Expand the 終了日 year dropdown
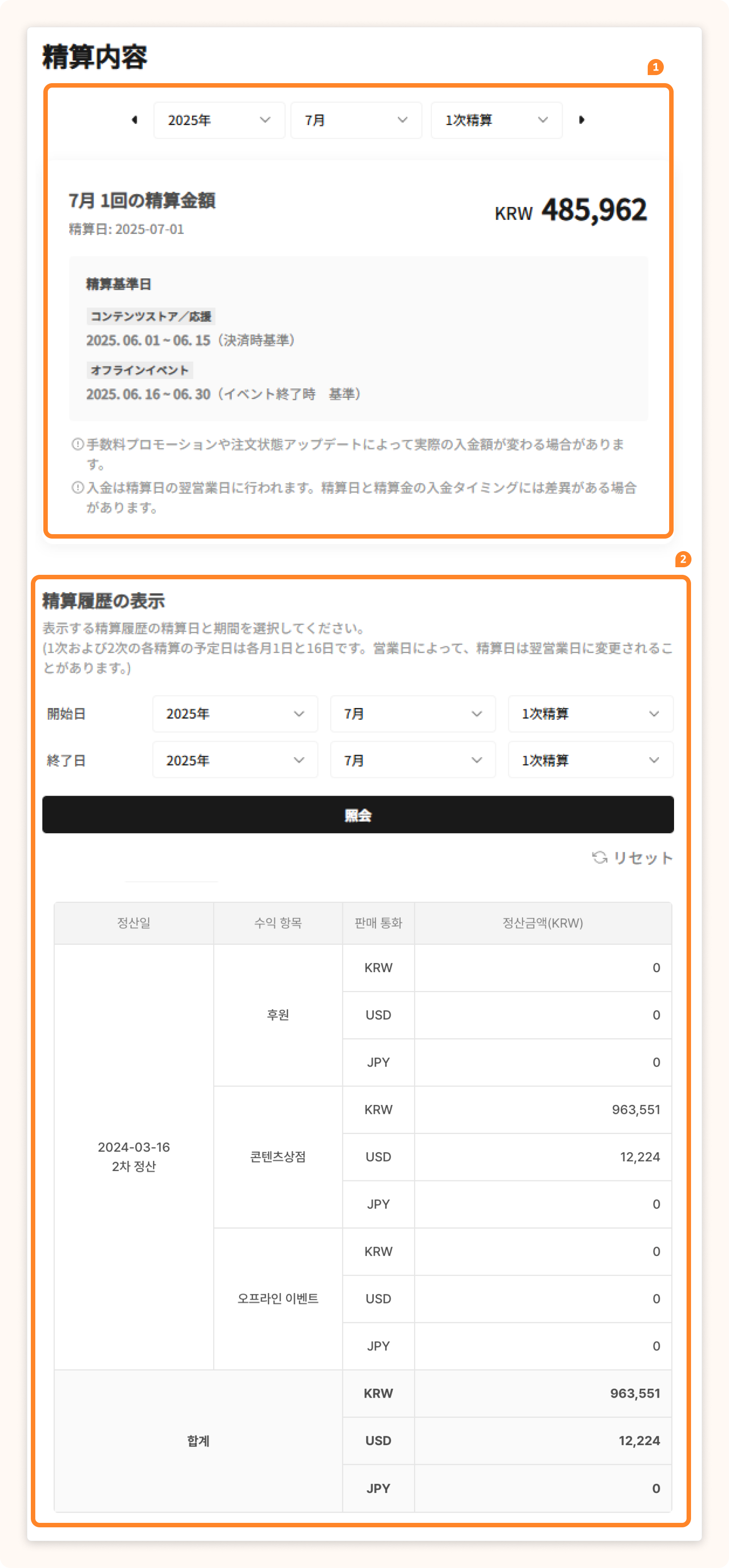 click(235, 760)
